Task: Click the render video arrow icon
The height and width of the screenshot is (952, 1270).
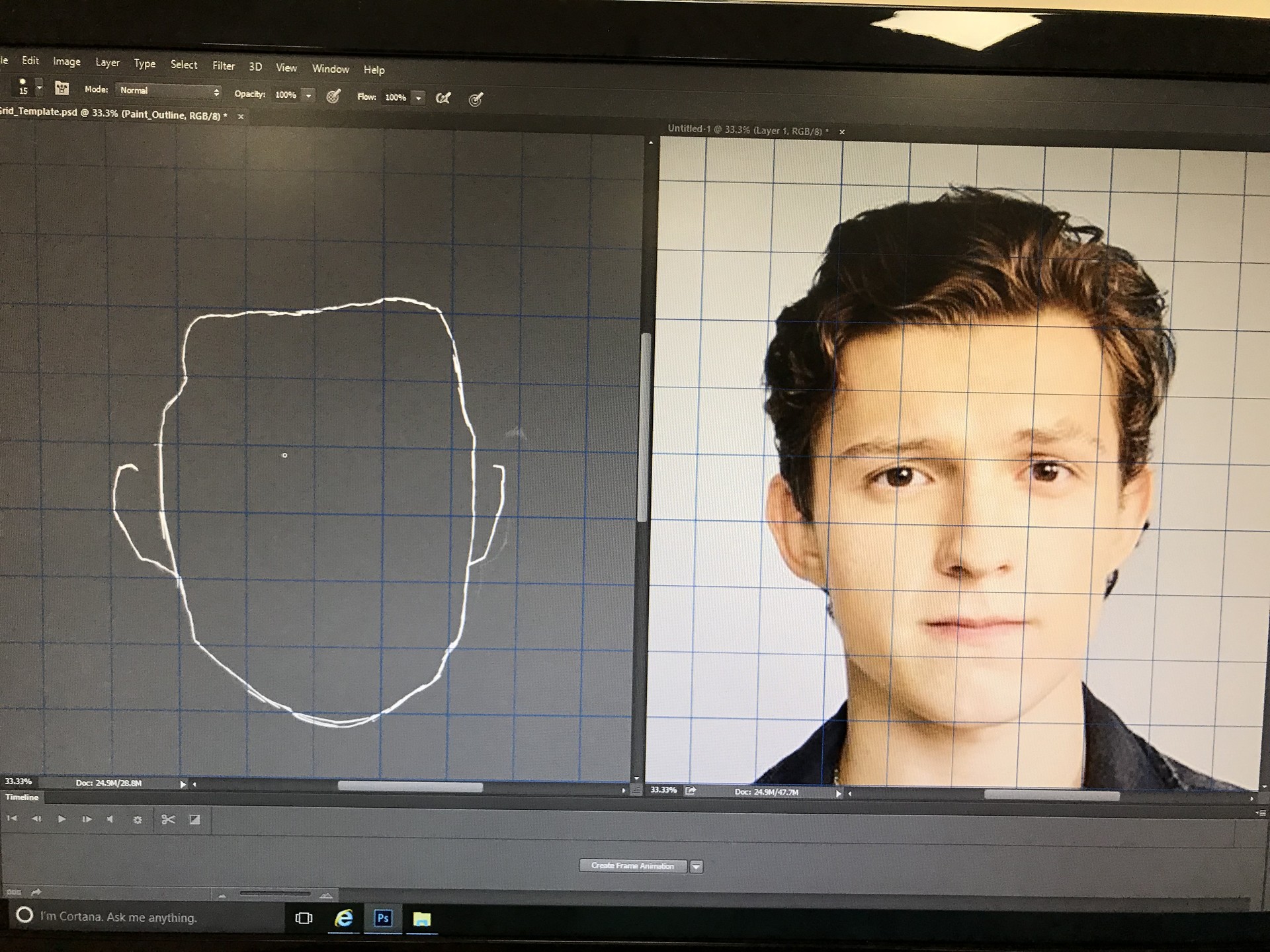Action: [x=36, y=892]
